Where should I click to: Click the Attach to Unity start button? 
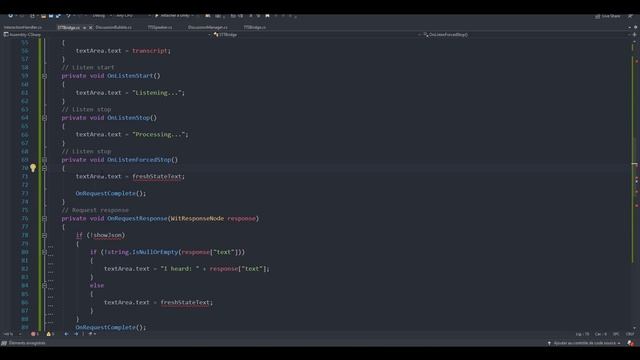point(172,16)
